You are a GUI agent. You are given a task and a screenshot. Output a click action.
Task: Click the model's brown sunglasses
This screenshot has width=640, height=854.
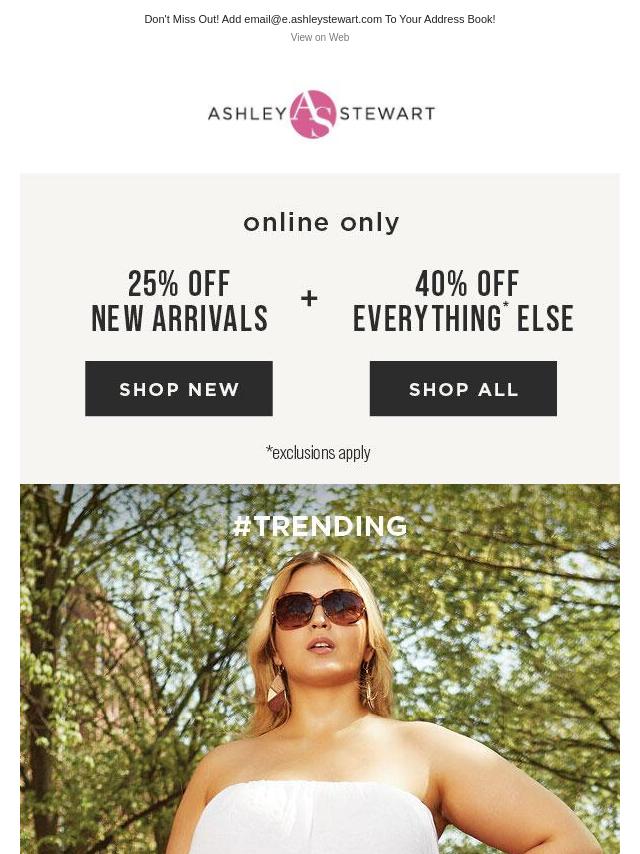click(319, 608)
